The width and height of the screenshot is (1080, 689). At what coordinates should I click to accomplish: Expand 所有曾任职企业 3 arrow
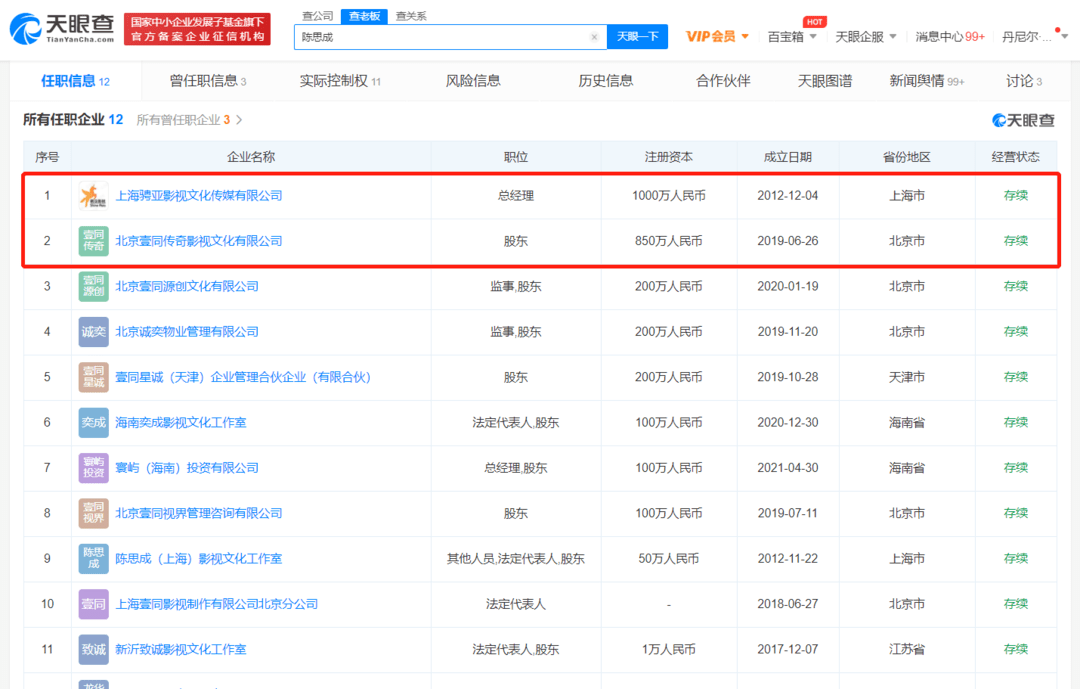[x=239, y=120]
